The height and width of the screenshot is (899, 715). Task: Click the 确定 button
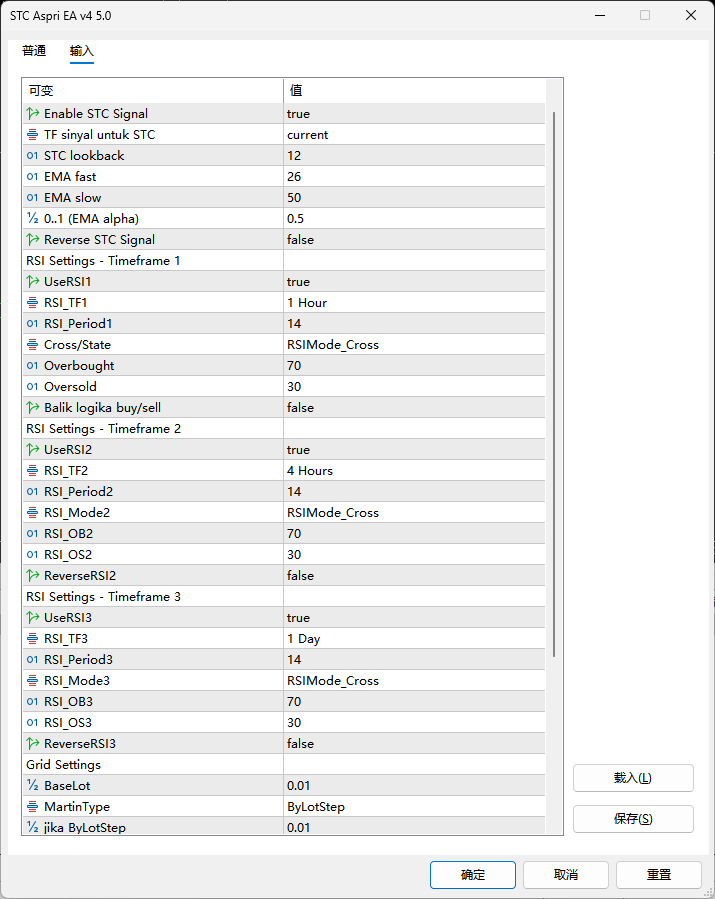coord(472,875)
